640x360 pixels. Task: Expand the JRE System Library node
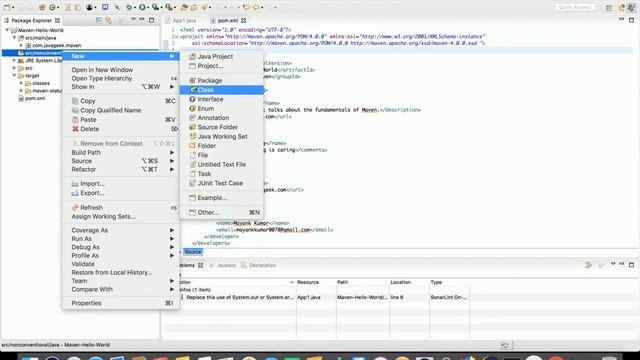tap(14, 60)
